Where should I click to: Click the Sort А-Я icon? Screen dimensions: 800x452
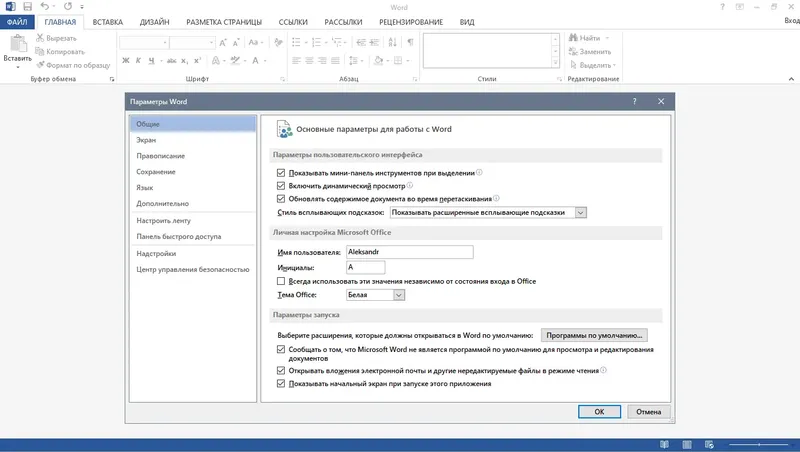392,42
